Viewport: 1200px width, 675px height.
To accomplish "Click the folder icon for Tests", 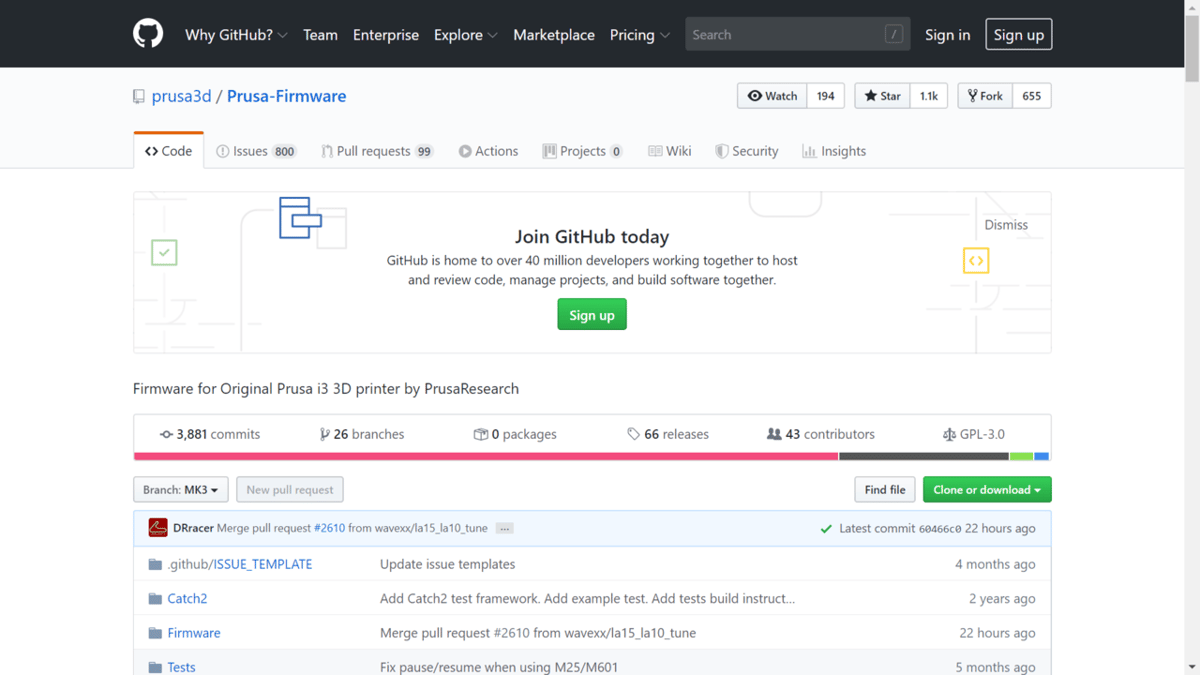I will (x=155, y=667).
